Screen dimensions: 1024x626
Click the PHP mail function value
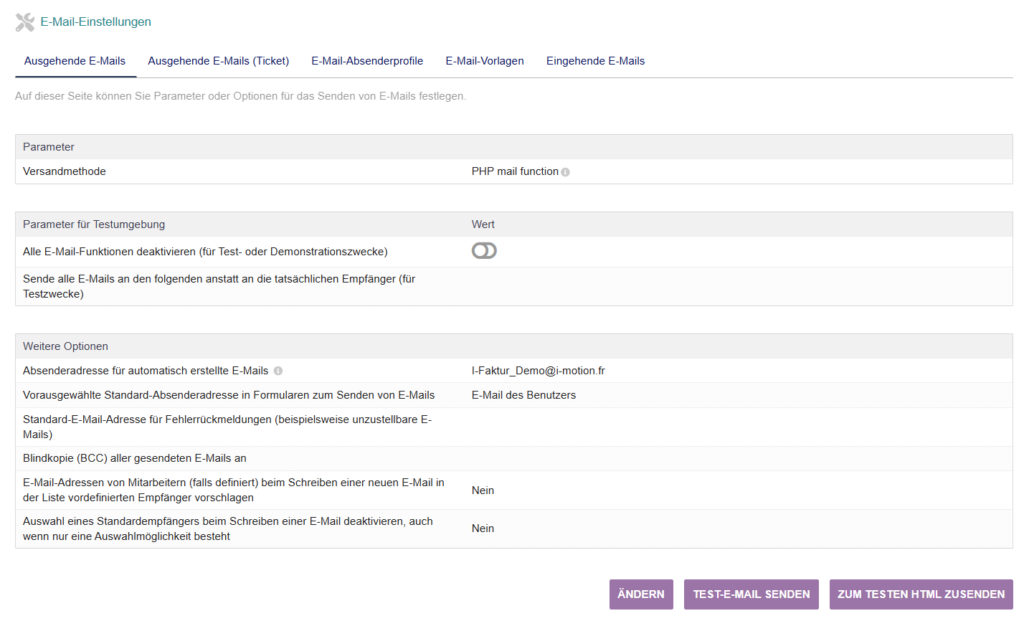pos(515,172)
